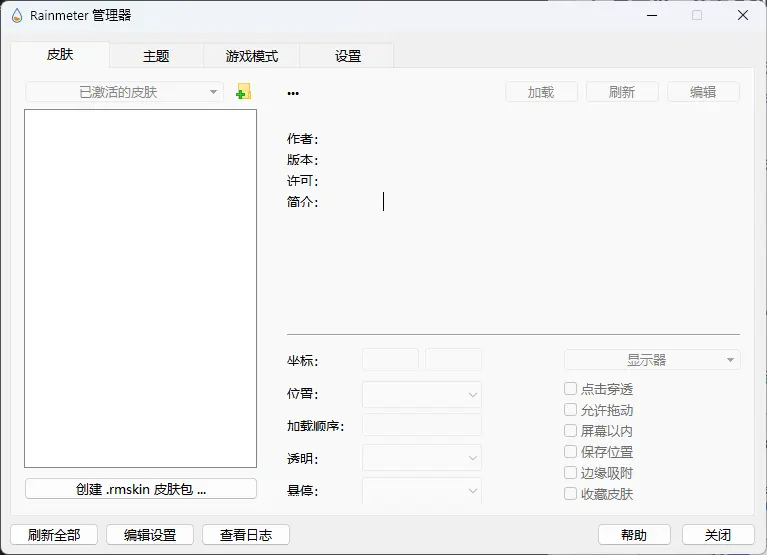Image resolution: width=767 pixels, height=555 pixels.
Task: Check the 屏幕以内 option
Action: (x=570, y=431)
